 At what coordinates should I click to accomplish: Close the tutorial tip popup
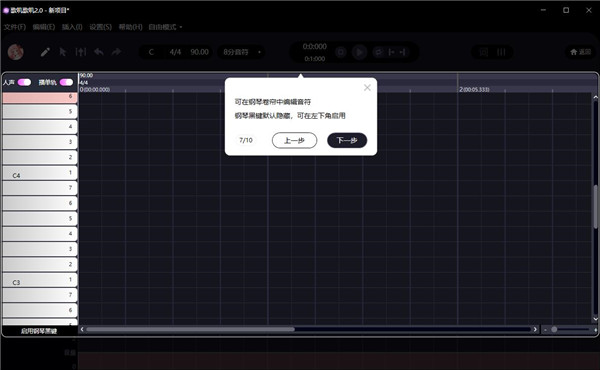(x=367, y=88)
